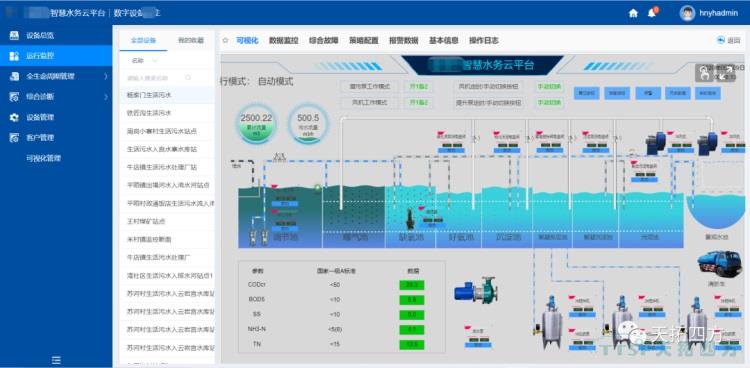The width and height of the screenshot is (750, 368).
Task: Click the hnyhadmin username
Action: click(x=719, y=13)
